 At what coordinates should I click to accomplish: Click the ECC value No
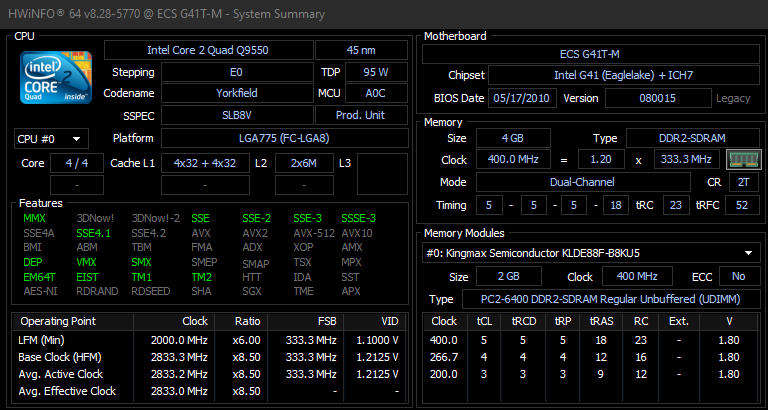739,276
